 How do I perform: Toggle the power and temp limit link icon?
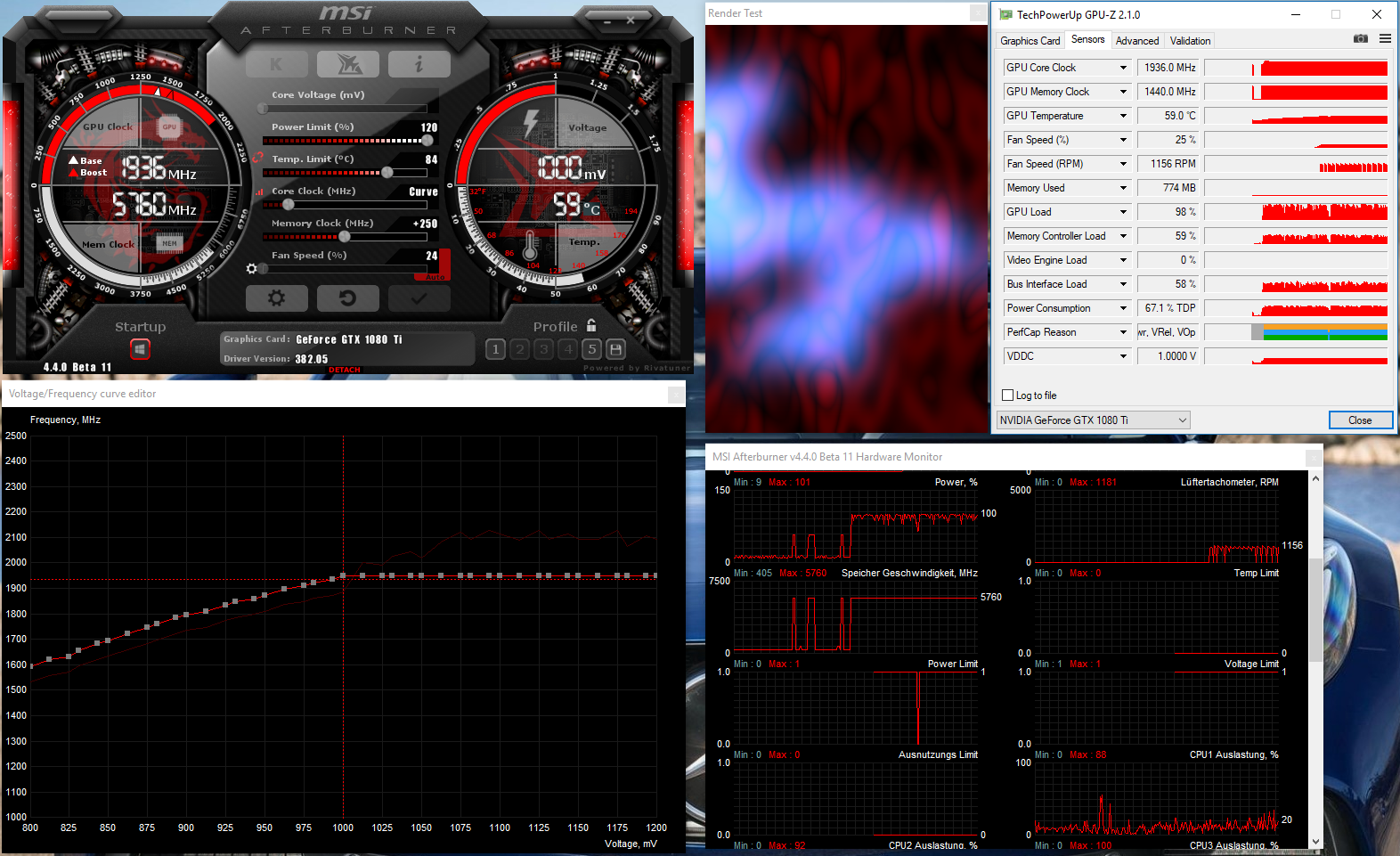point(257,158)
